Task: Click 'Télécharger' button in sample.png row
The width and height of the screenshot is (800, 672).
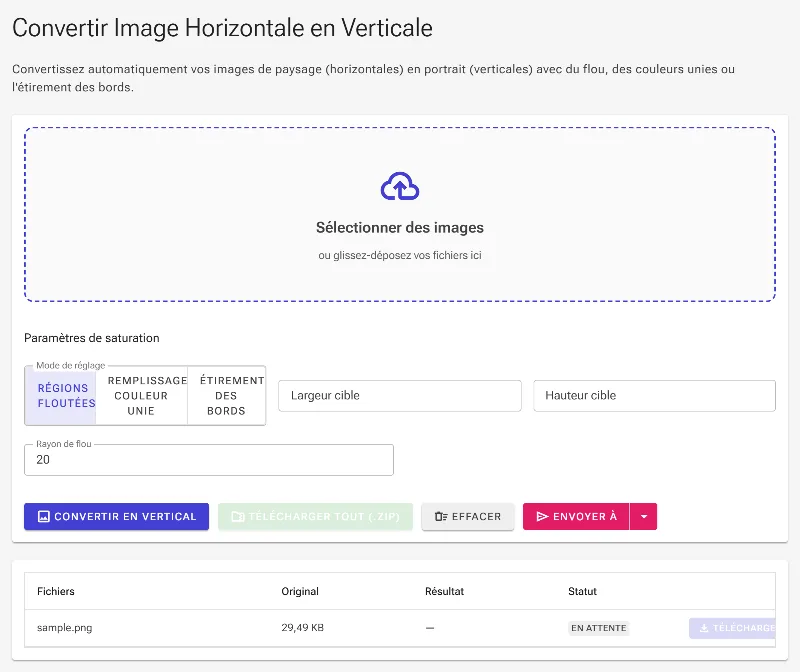Action: point(732,628)
